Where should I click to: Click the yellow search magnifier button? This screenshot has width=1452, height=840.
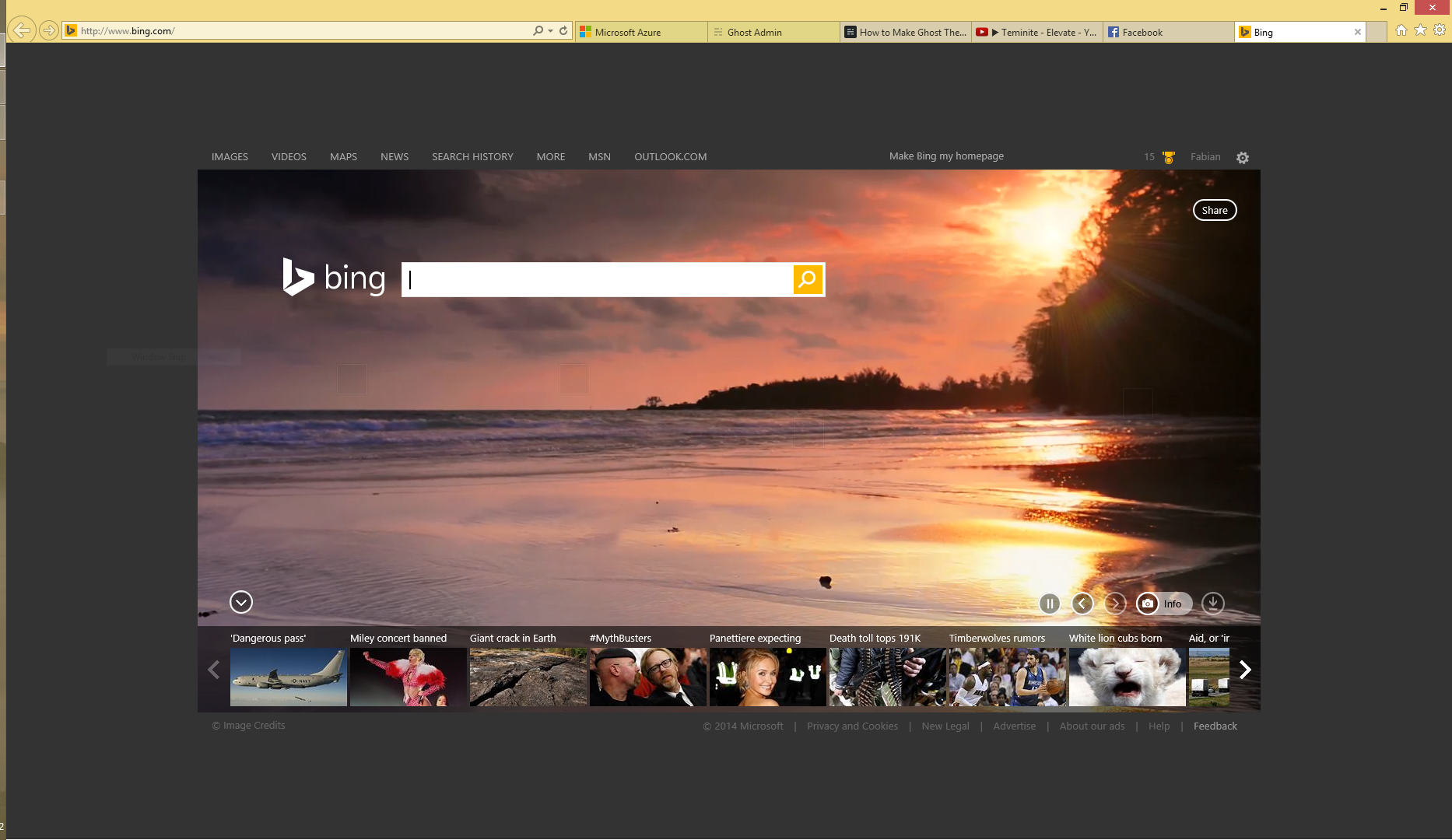(x=808, y=279)
